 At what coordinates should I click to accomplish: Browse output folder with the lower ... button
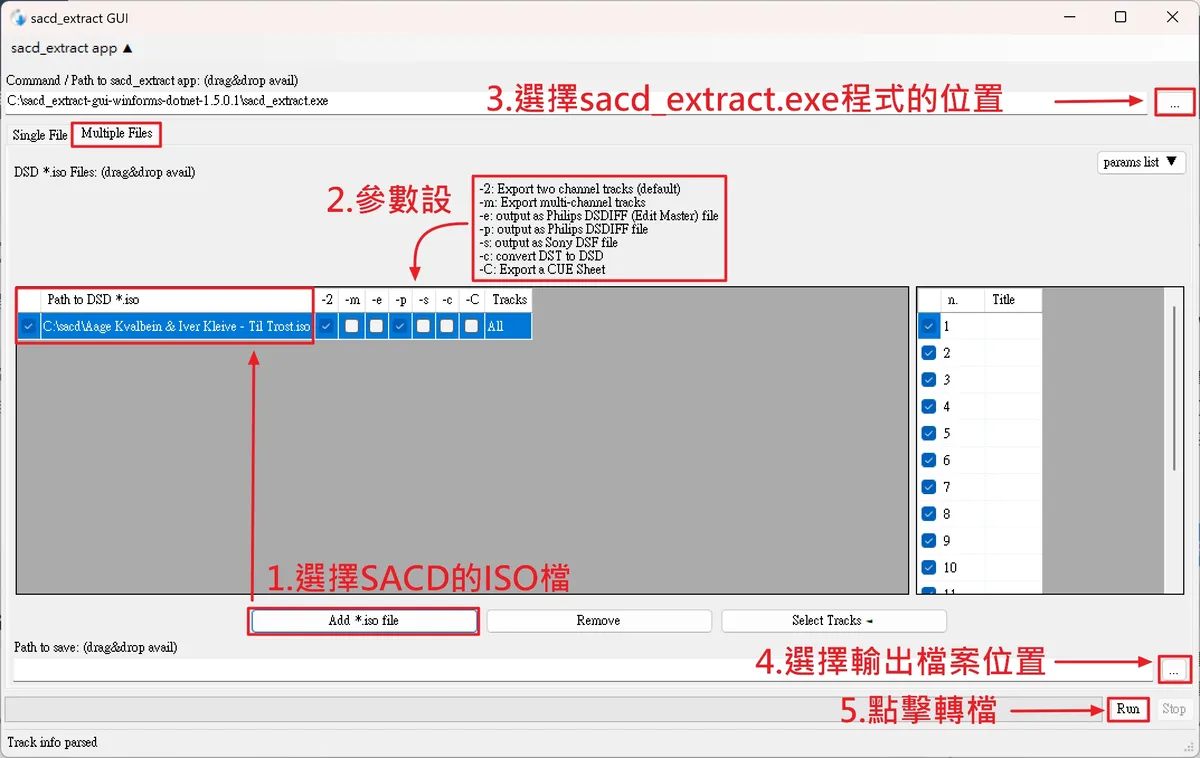(x=1176, y=670)
